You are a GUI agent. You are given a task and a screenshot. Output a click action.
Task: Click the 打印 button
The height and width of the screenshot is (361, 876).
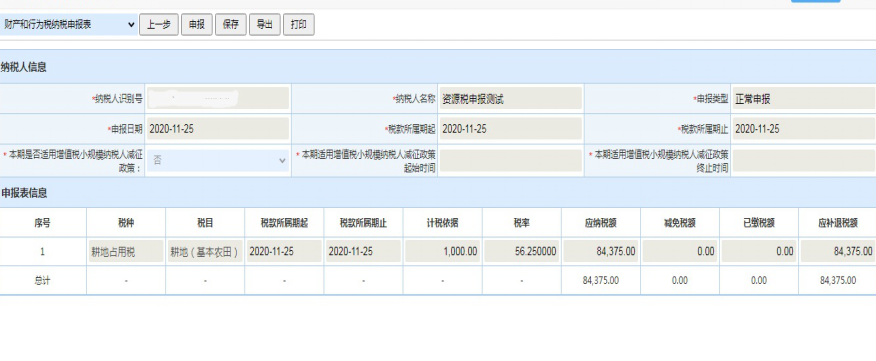tap(299, 25)
